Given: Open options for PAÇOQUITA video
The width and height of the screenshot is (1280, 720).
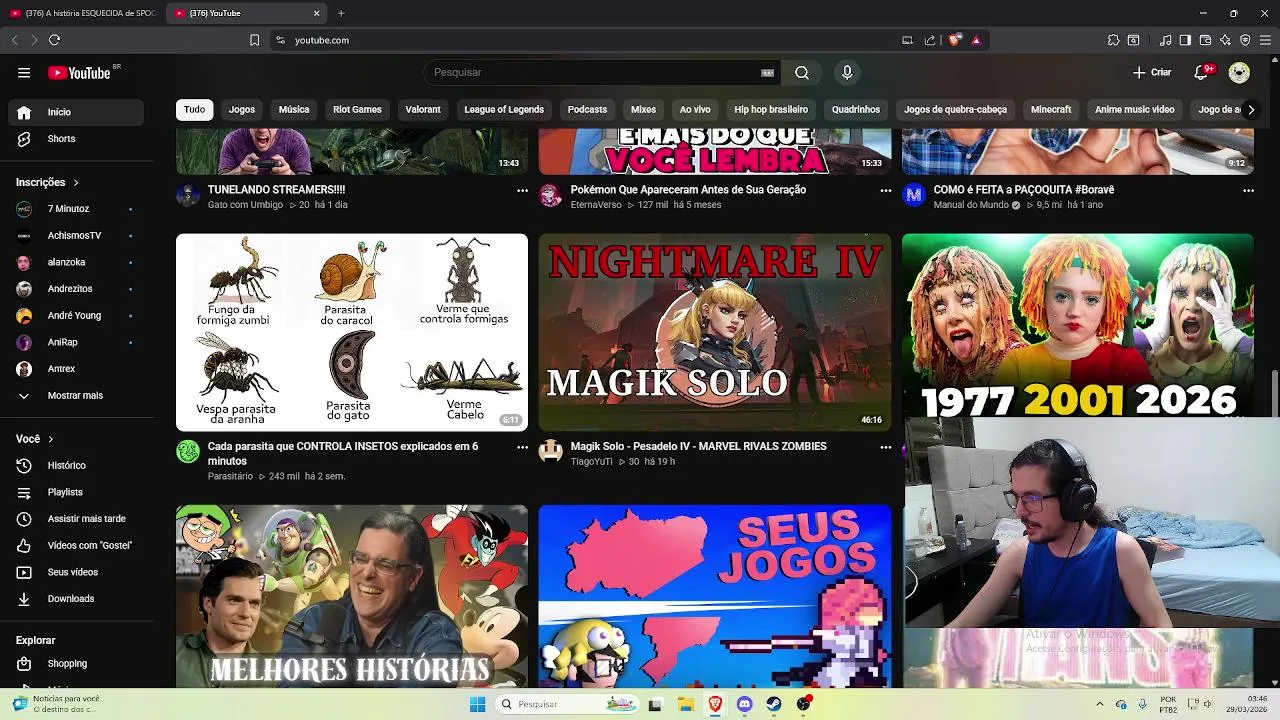Looking at the screenshot, I should click(1248, 190).
